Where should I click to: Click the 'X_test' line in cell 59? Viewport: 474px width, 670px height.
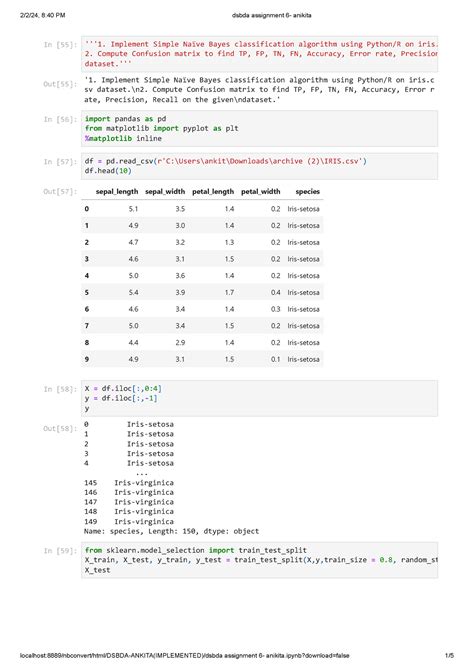coord(97,570)
